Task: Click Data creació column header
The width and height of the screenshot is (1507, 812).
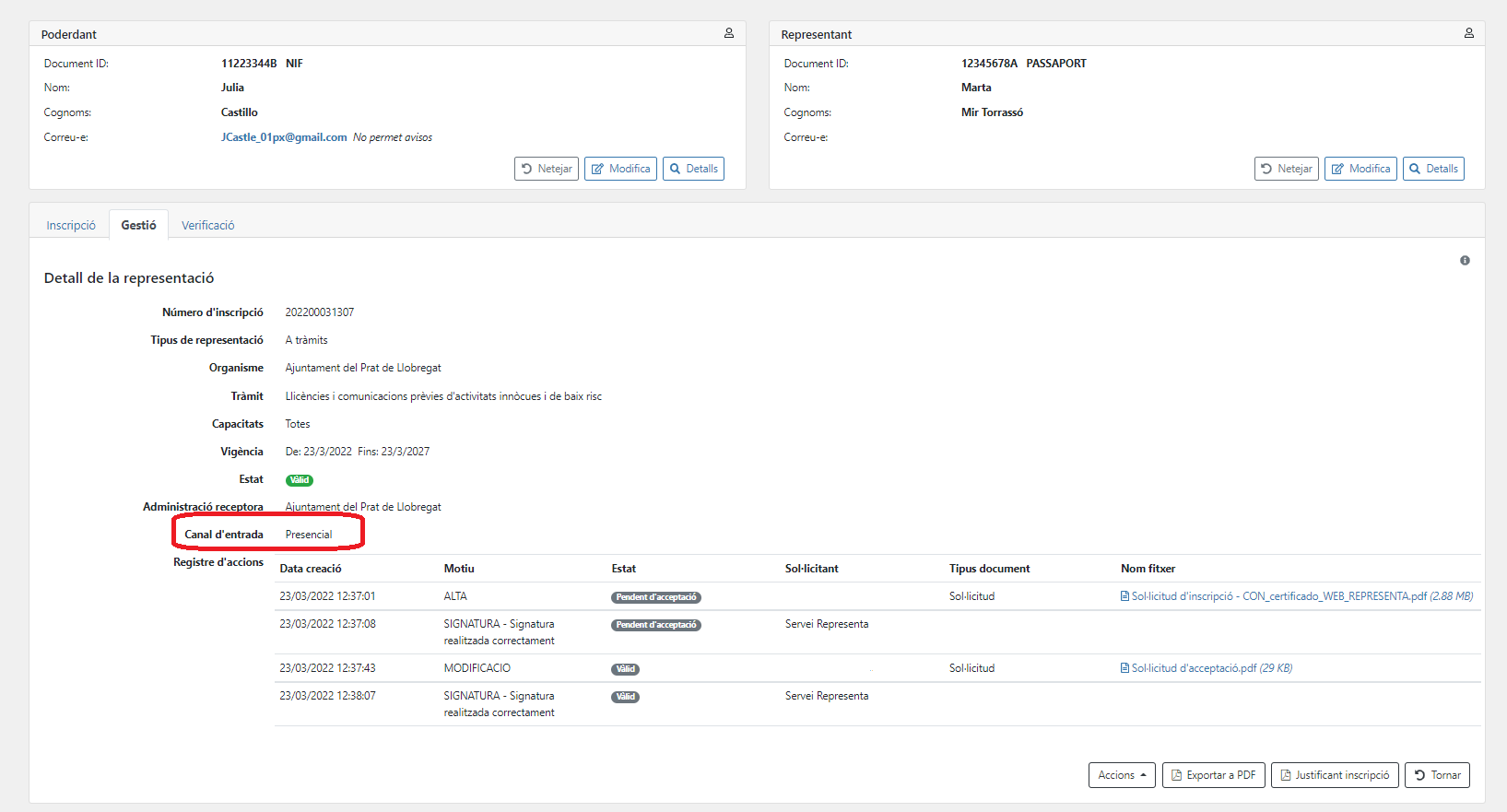Action: click(311, 569)
